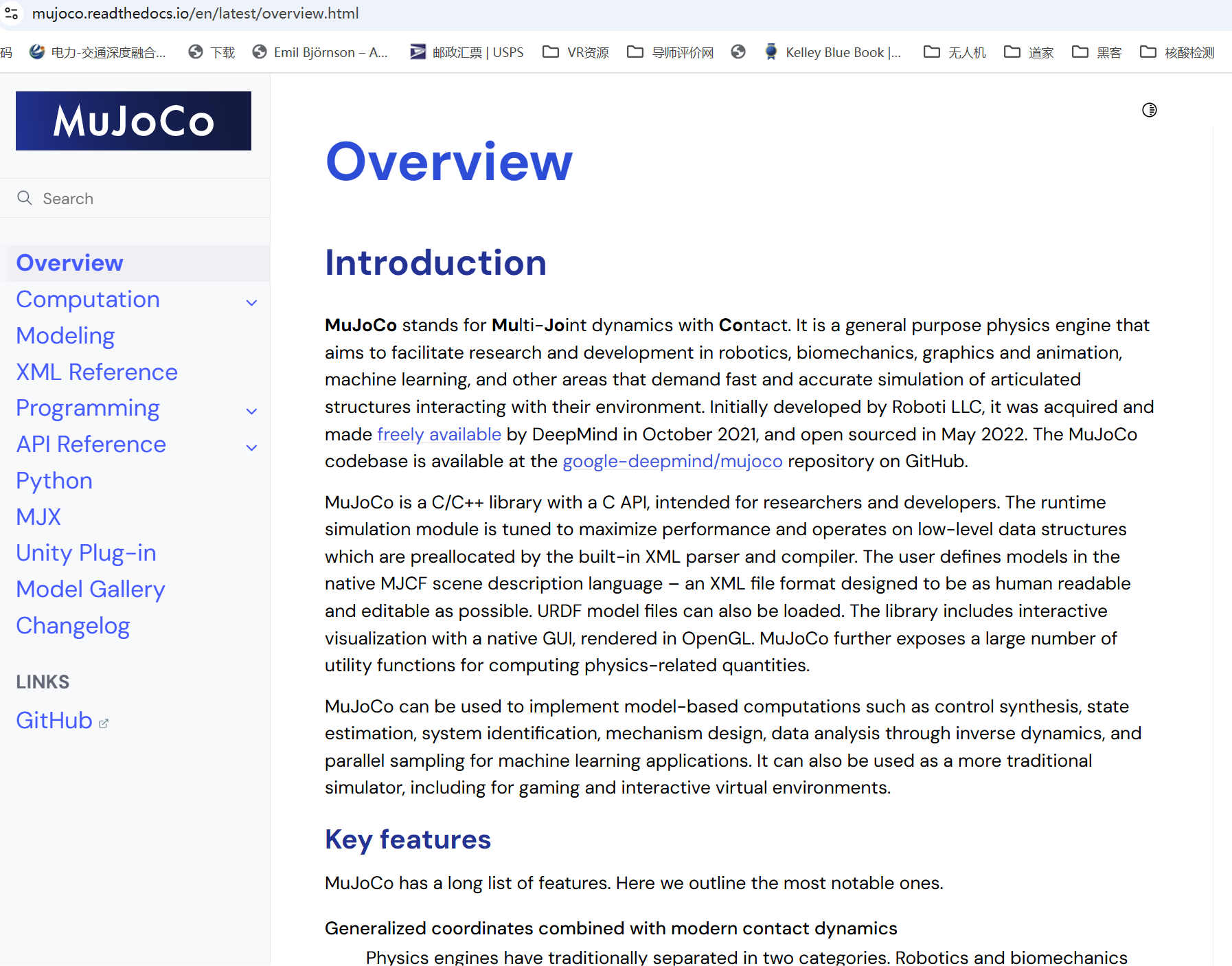Open the Unity Plug-in page
This screenshot has height=966, width=1232.
[x=87, y=553]
